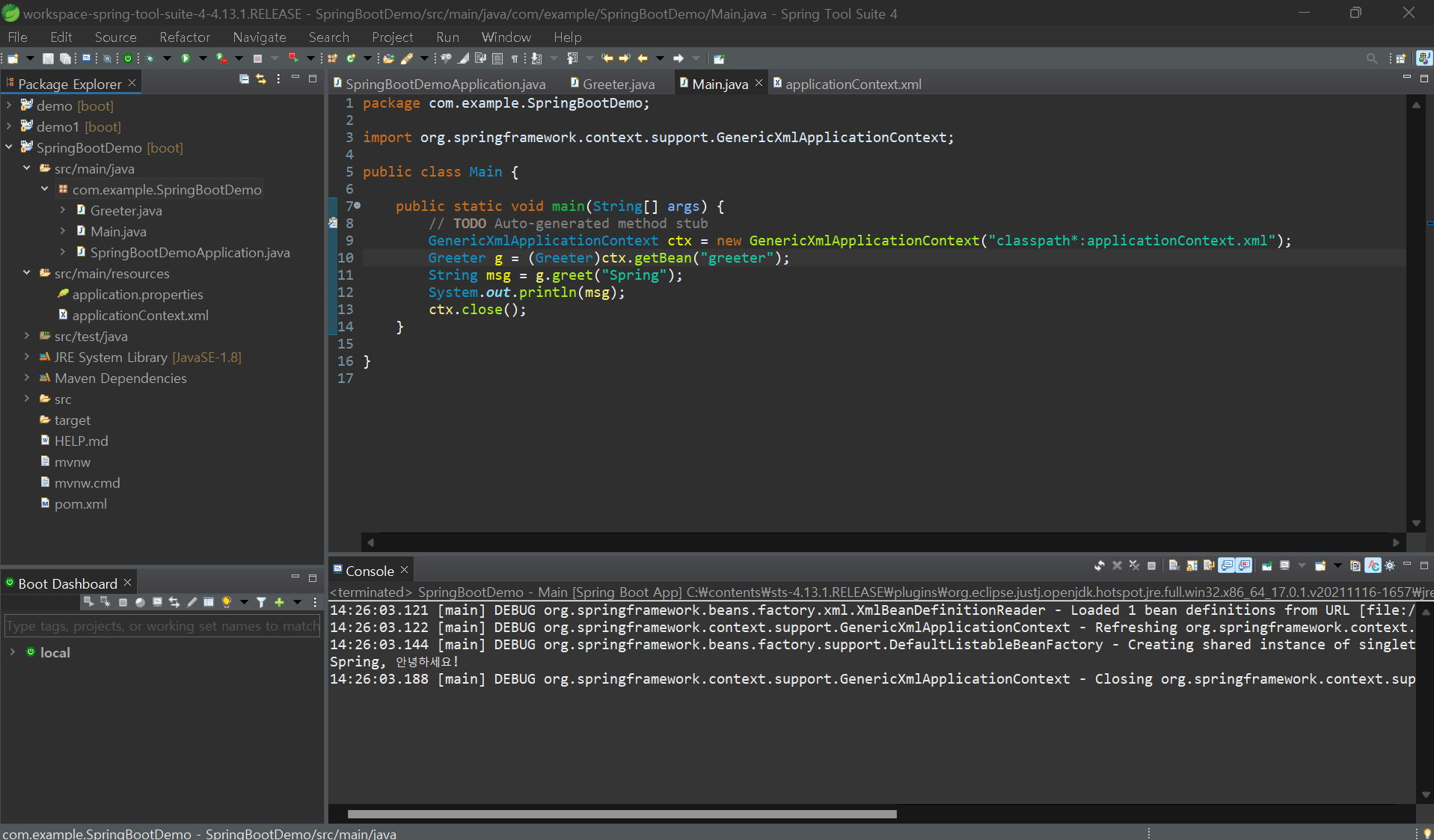This screenshot has width=1434, height=840.
Task: Click the Last Edit Location arrow icon
Action: click(607, 58)
